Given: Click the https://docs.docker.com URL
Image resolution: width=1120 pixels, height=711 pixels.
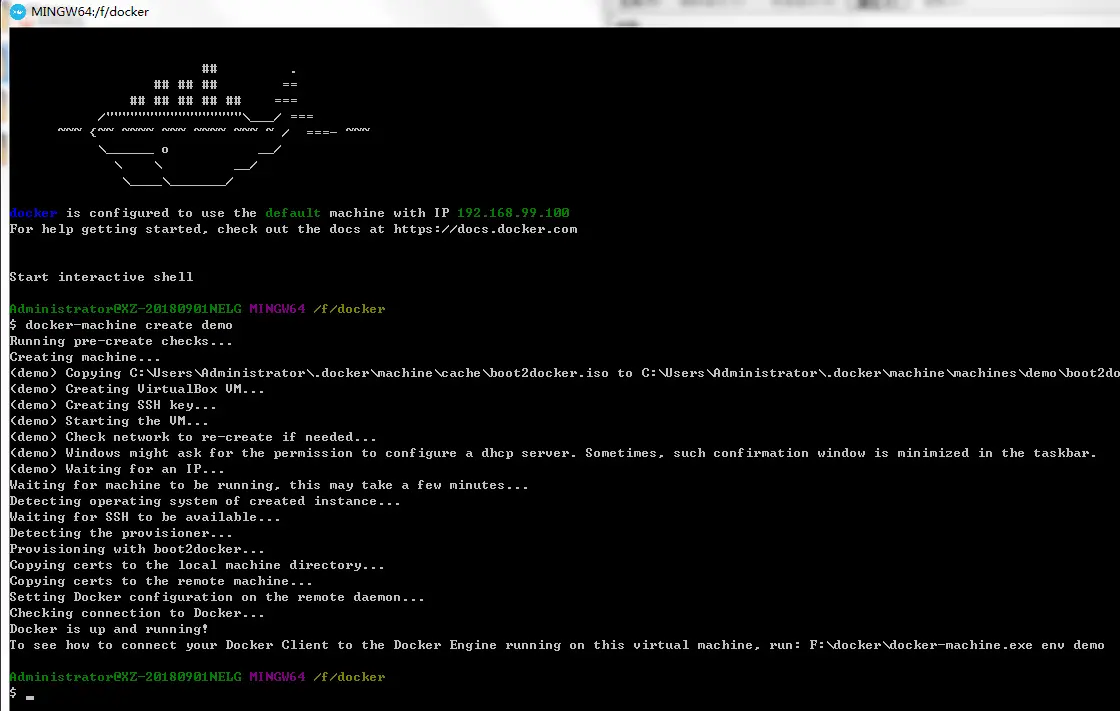Looking at the screenshot, I should point(485,229).
